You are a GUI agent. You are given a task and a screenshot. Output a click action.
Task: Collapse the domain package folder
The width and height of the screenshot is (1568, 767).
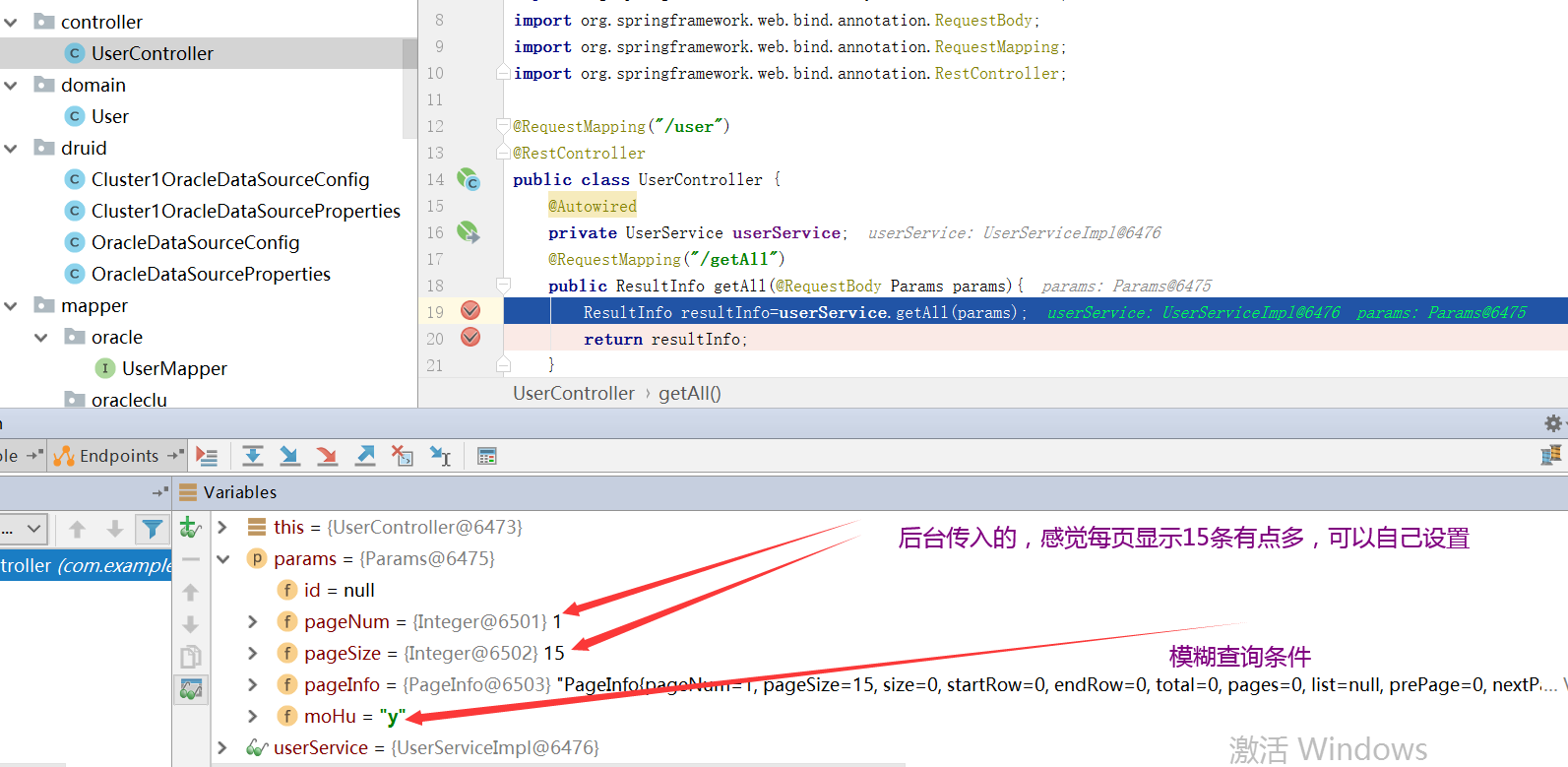11,85
